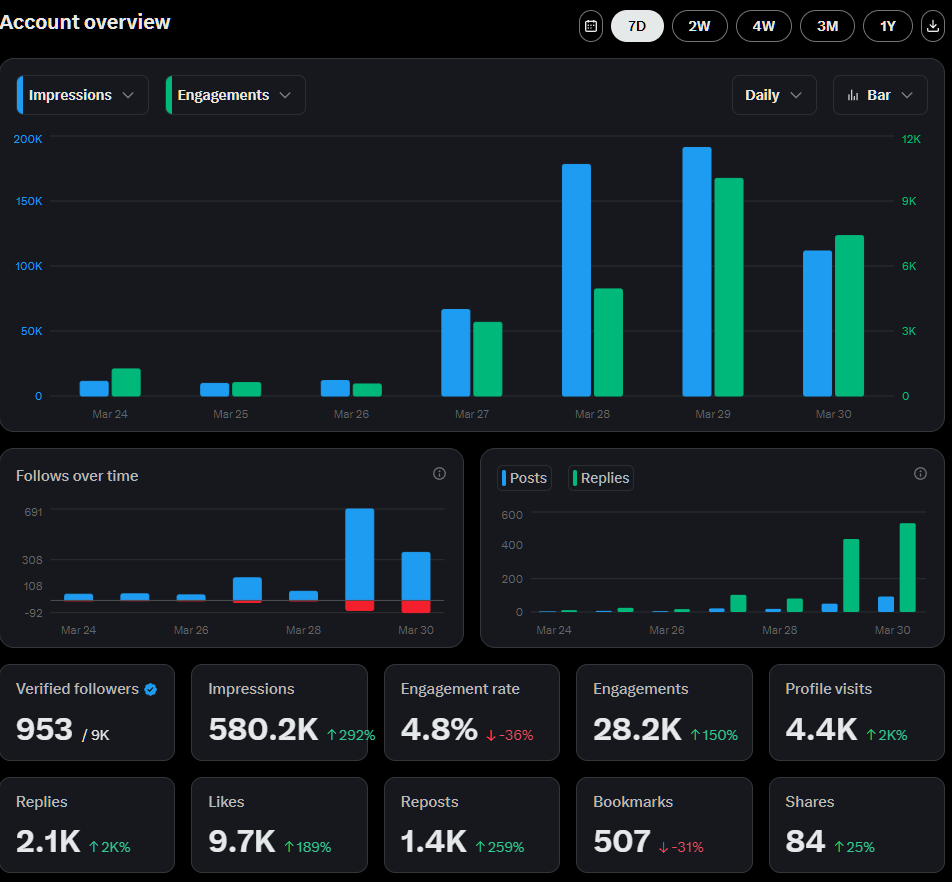Click the 12K engagements axis label
Screen dimensions: 952x882
(911, 139)
